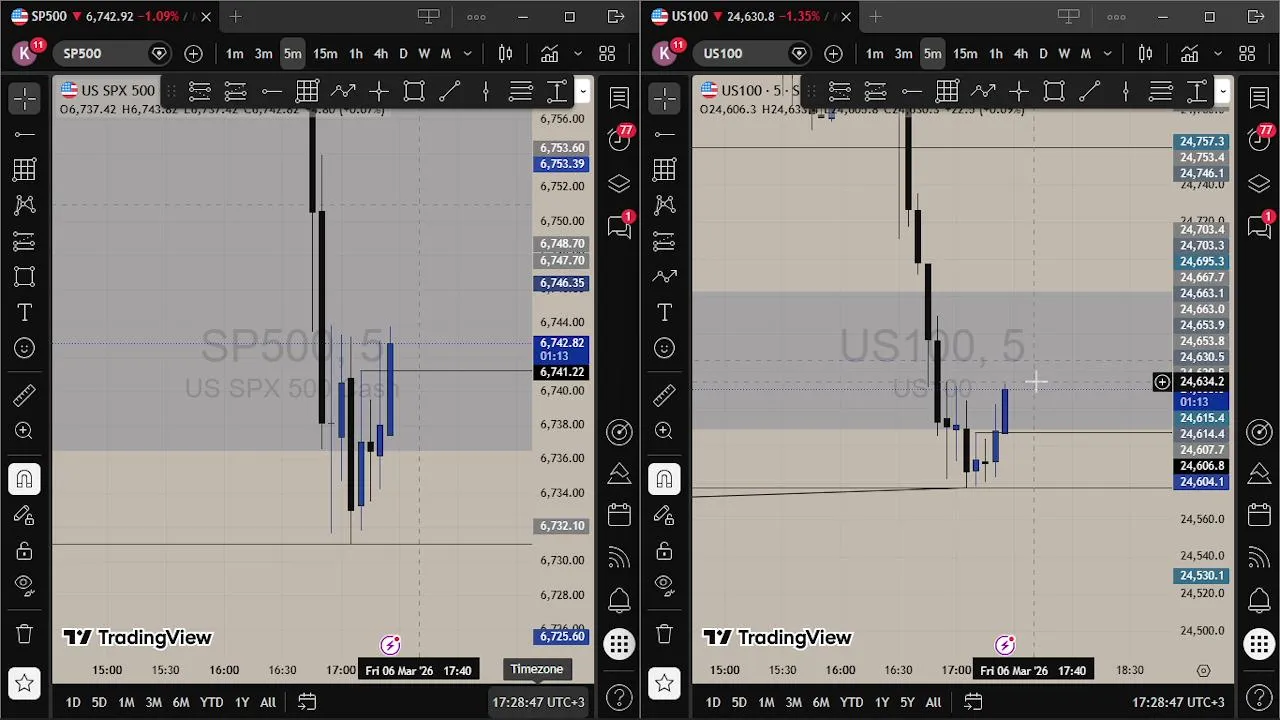1280x720 pixels.
Task: Open timezone menu 17:28:47 UTC+3 in SP500 window
Action: click(x=538, y=702)
